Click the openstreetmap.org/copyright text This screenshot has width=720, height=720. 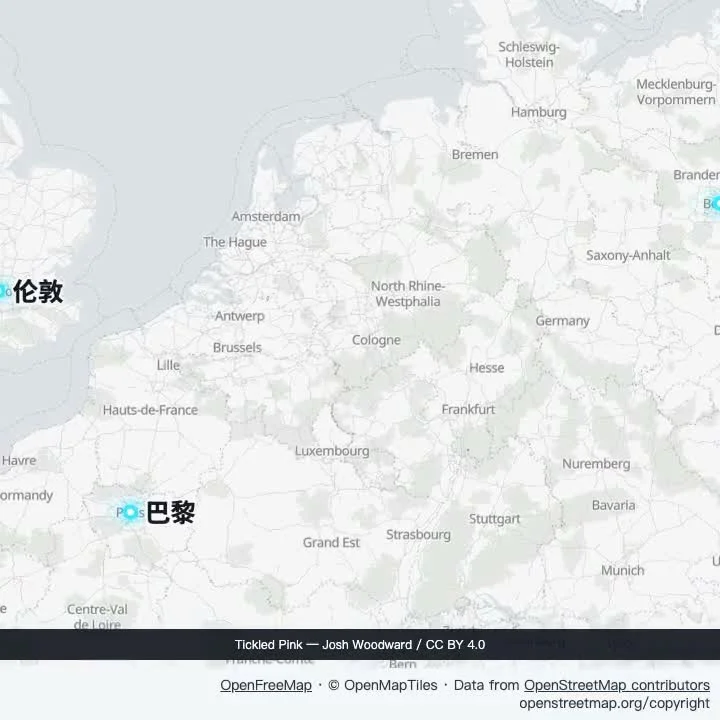614,703
